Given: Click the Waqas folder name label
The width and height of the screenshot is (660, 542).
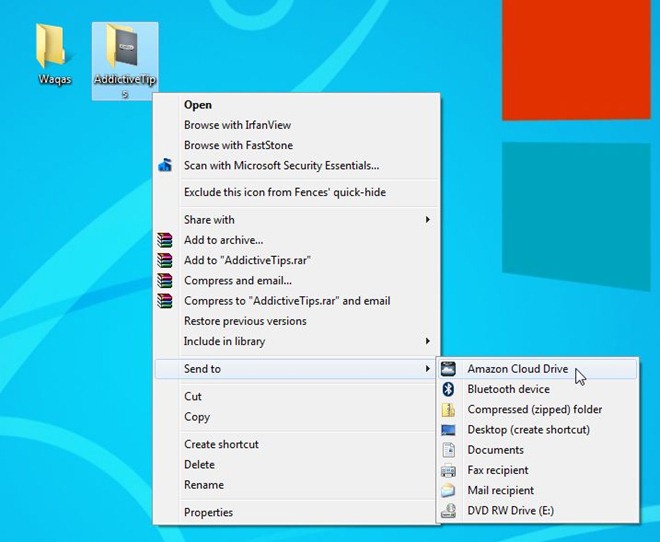Looking at the screenshot, I should [55, 79].
